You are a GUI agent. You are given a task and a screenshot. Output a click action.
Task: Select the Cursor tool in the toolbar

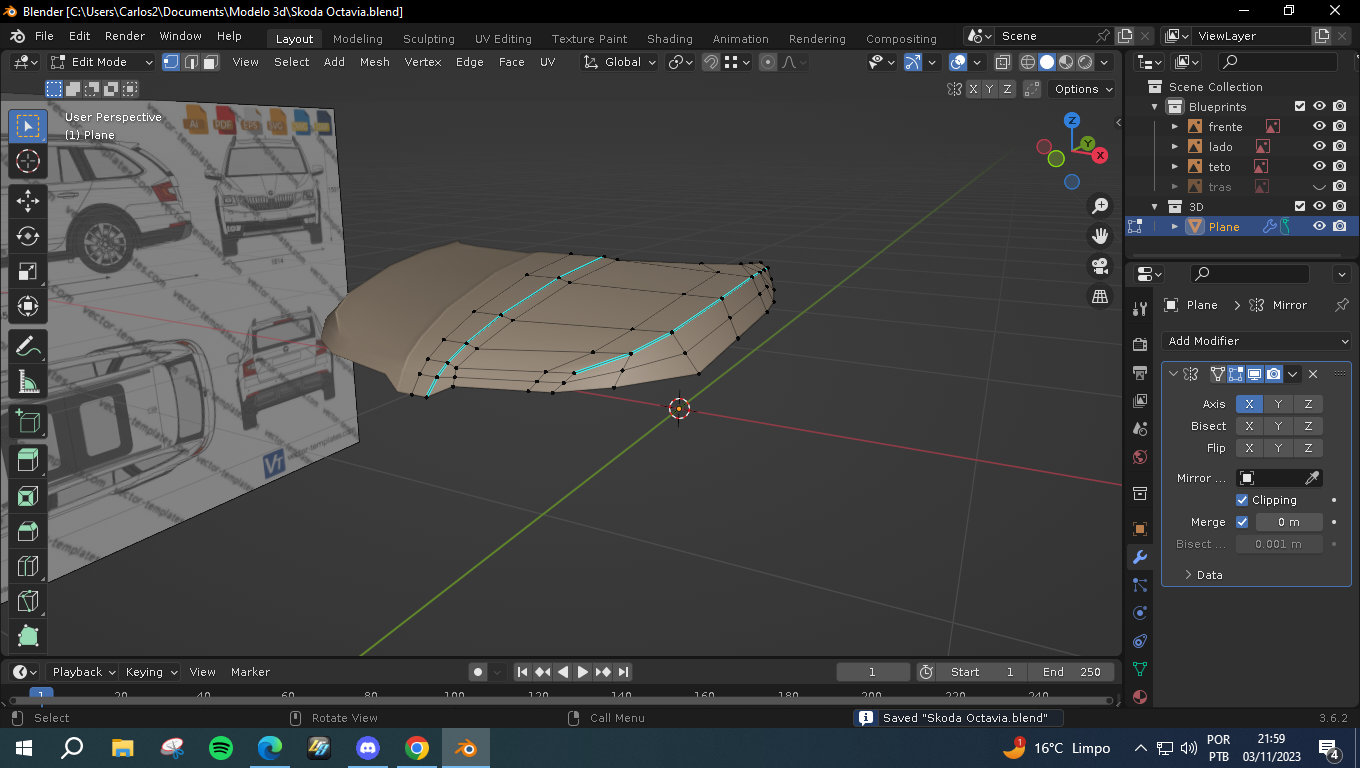tap(28, 161)
